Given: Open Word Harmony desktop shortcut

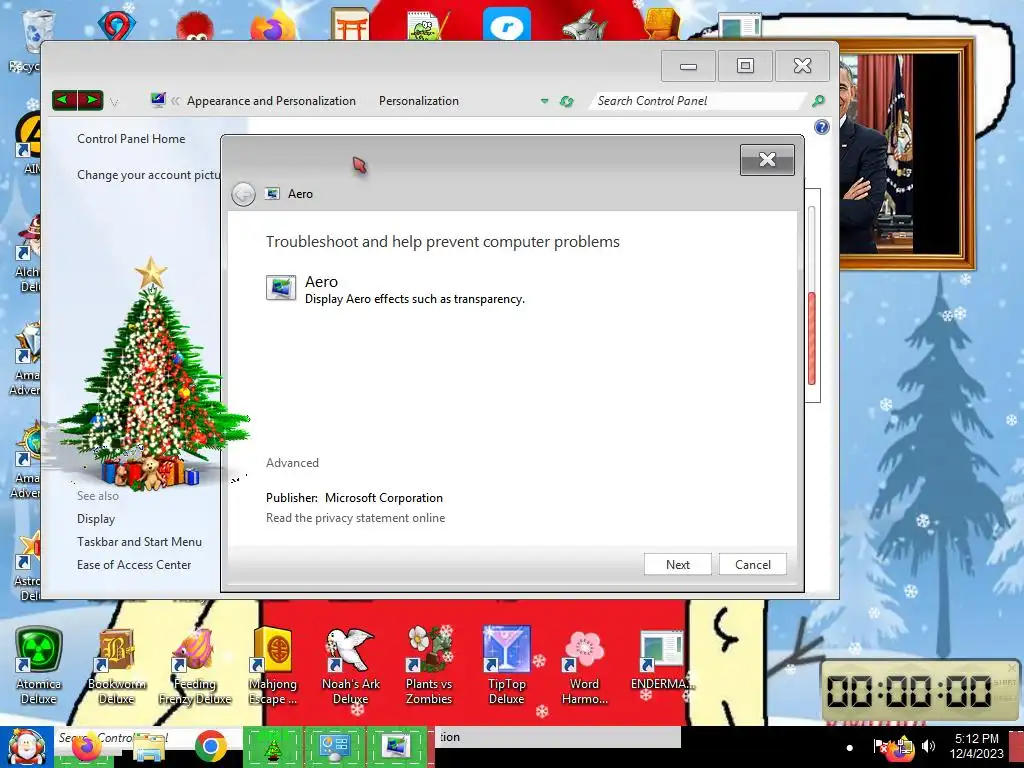Looking at the screenshot, I should click(x=584, y=665).
